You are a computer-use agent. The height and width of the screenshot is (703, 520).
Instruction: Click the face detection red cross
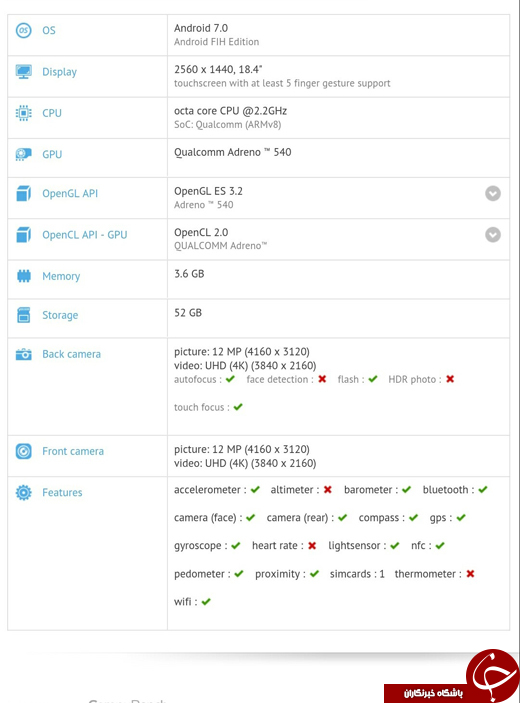[322, 379]
